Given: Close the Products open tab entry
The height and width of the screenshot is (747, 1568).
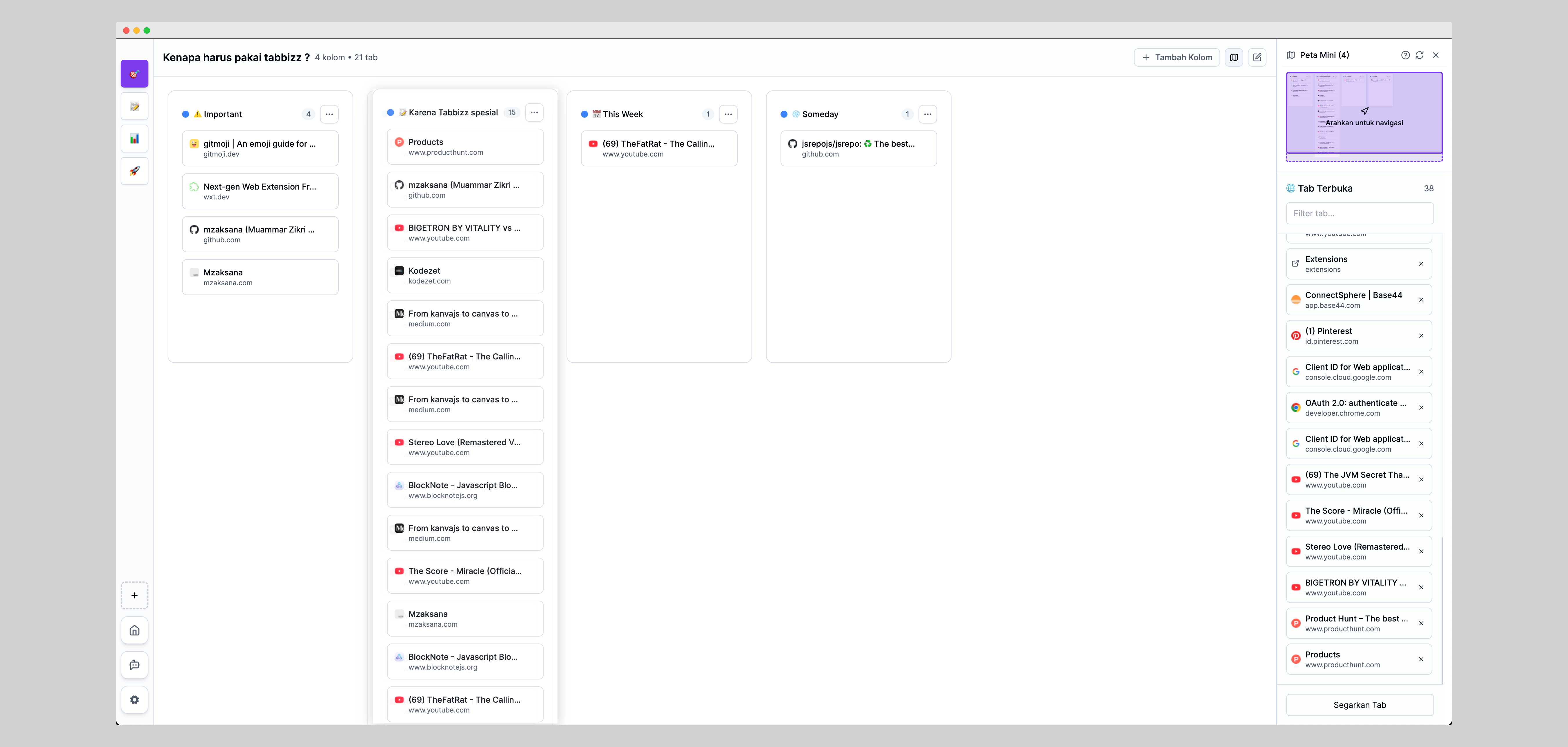Looking at the screenshot, I should (x=1421, y=659).
